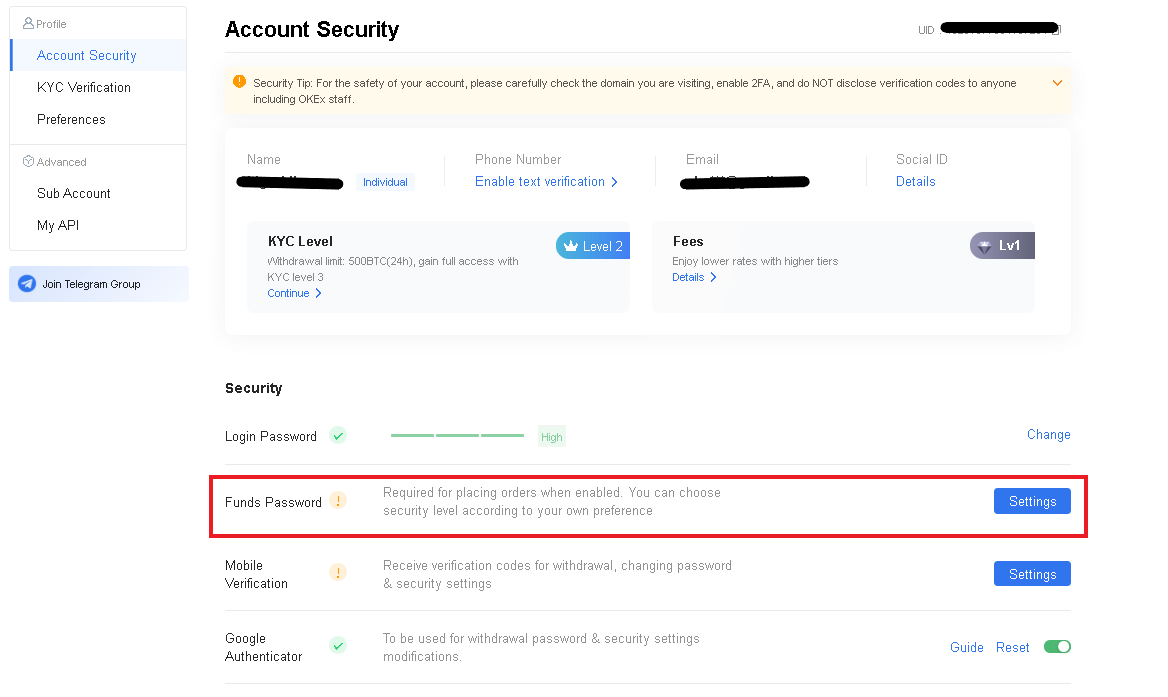Click Change for Login Password
This screenshot has width=1168, height=697.
click(x=1048, y=434)
